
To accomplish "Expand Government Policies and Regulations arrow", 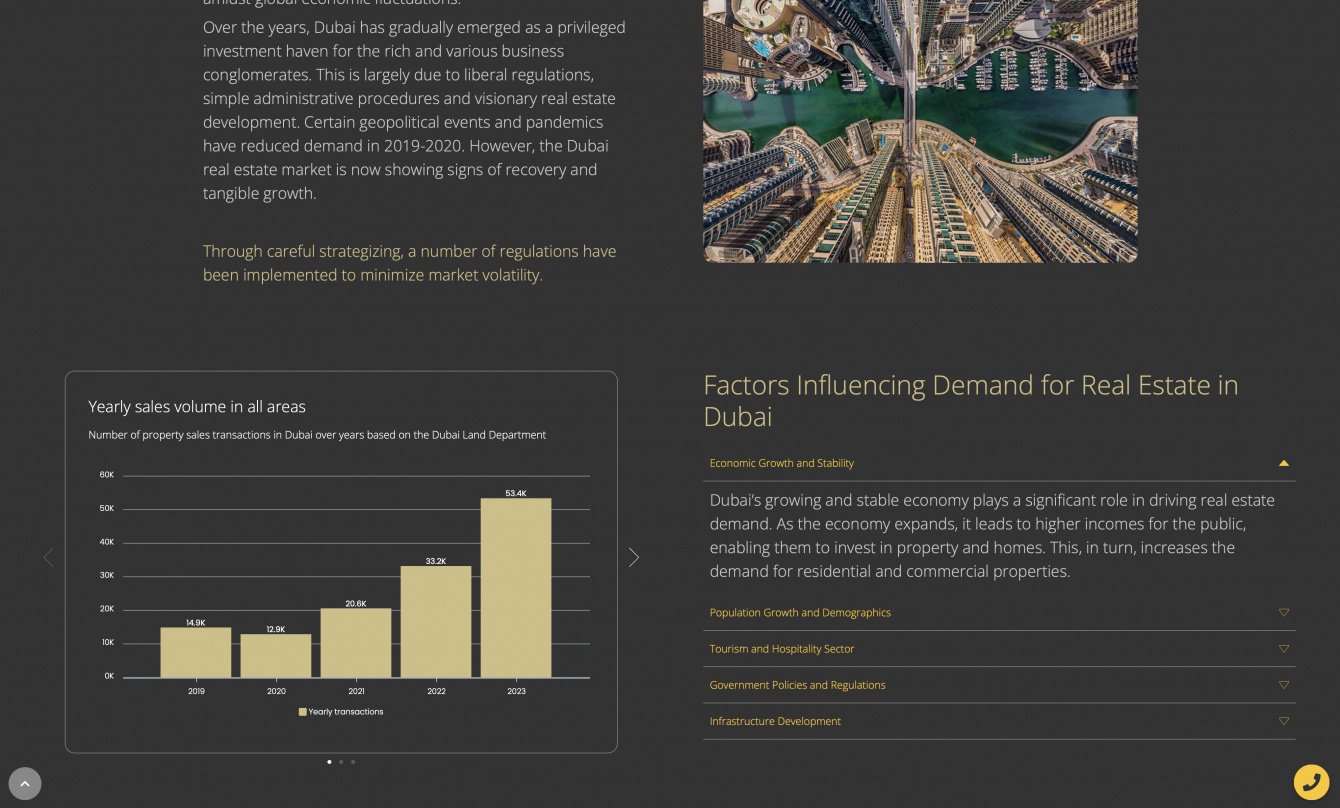I will (x=1284, y=685).
